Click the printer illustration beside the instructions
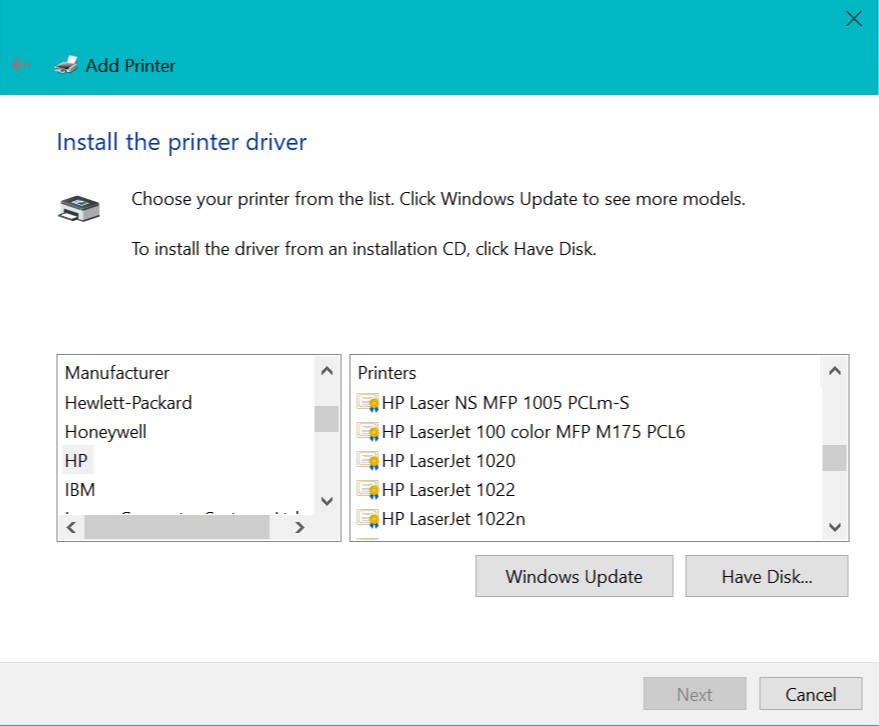Image resolution: width=879 pixels, height=726 pixels. point(78,207)
